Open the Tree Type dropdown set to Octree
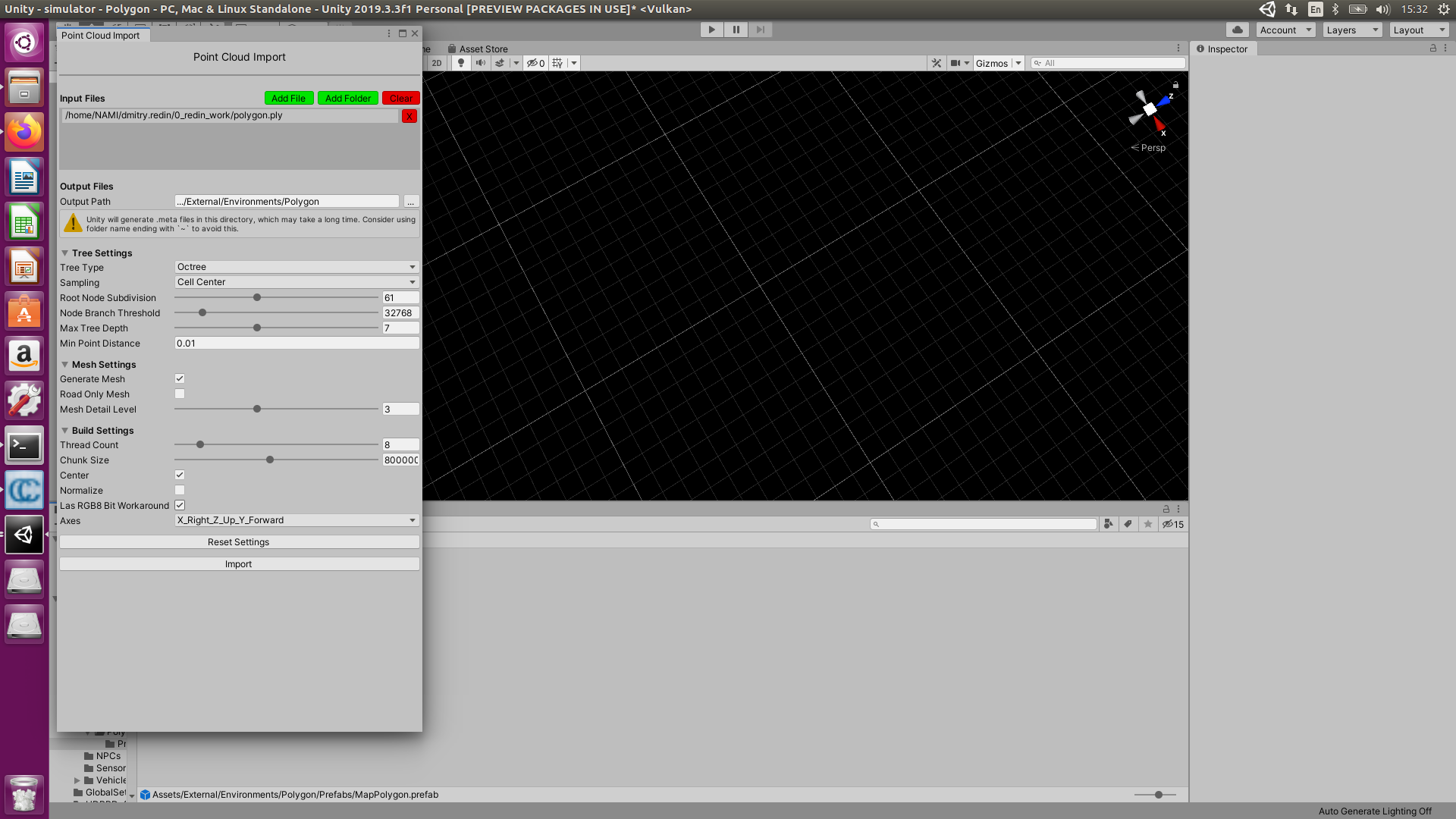Image resolution: width=1456 pixels, height=819 pixels. pos(296,267)
